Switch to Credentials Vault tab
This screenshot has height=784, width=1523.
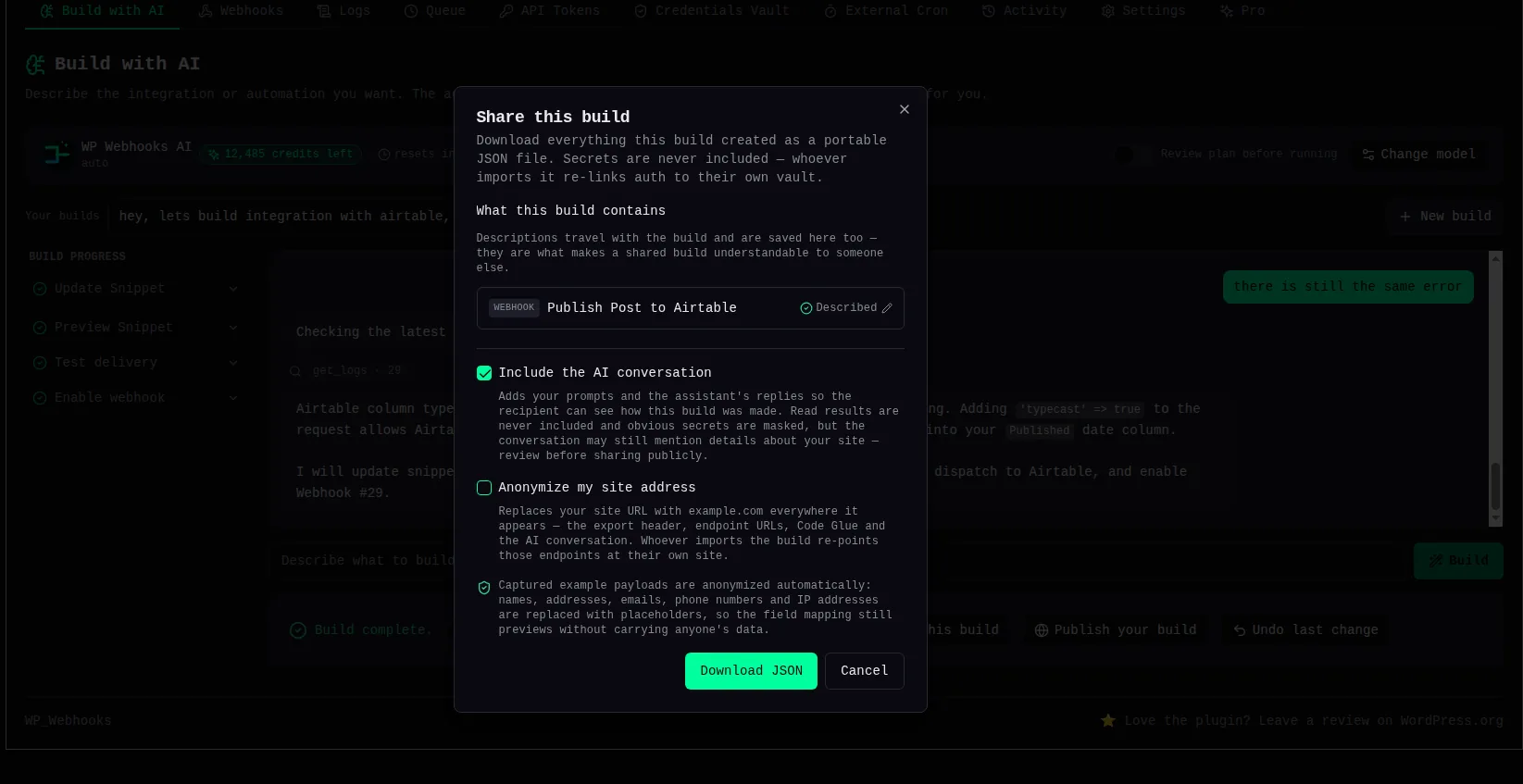(x=712, y=11)
